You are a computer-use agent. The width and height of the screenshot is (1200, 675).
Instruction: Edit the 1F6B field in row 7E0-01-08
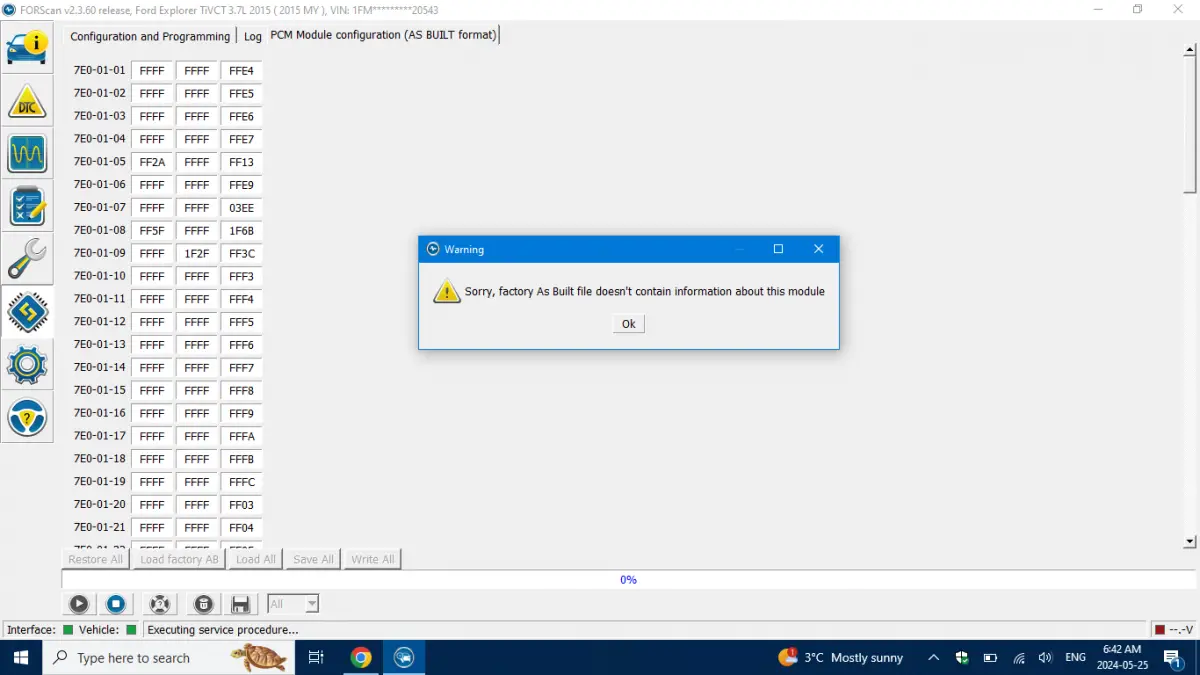click(x=241, y=231)
